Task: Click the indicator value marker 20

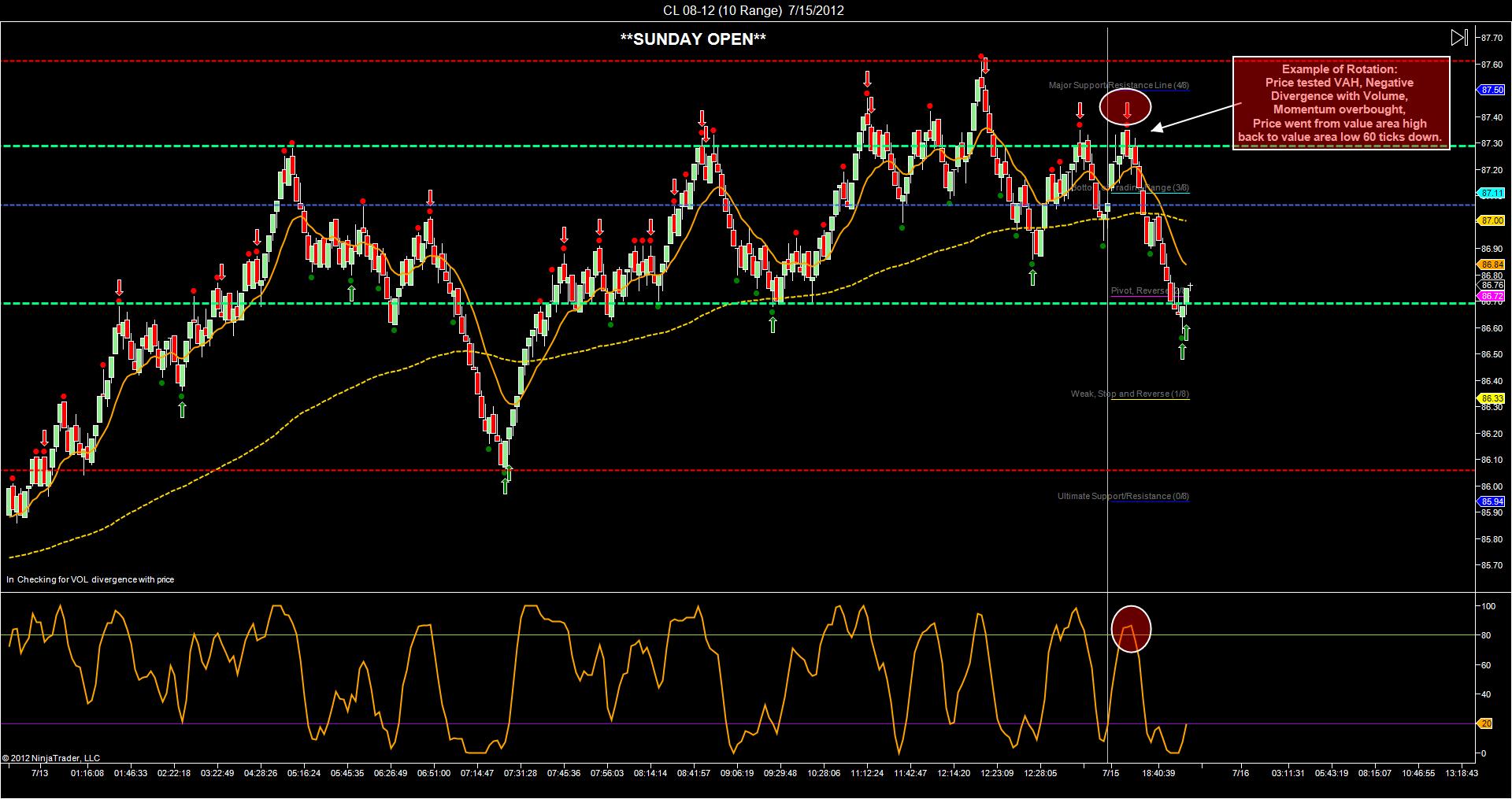Action: pyautogui.click(x=1486, y=723)
